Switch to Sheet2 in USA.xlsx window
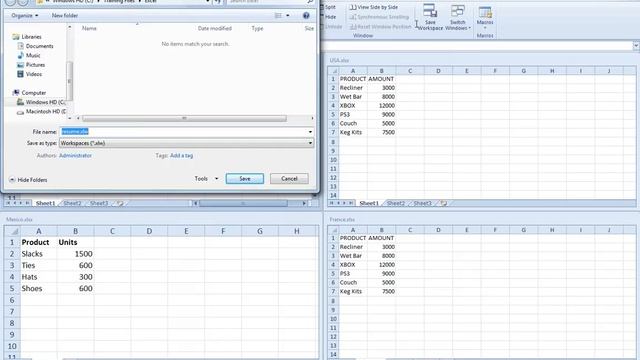This screenshot has width=640, height=360. click(396, 203)
